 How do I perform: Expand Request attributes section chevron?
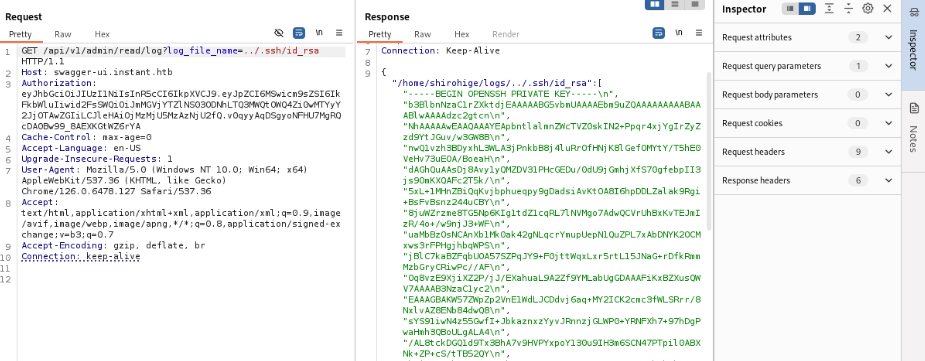(888, 38)
